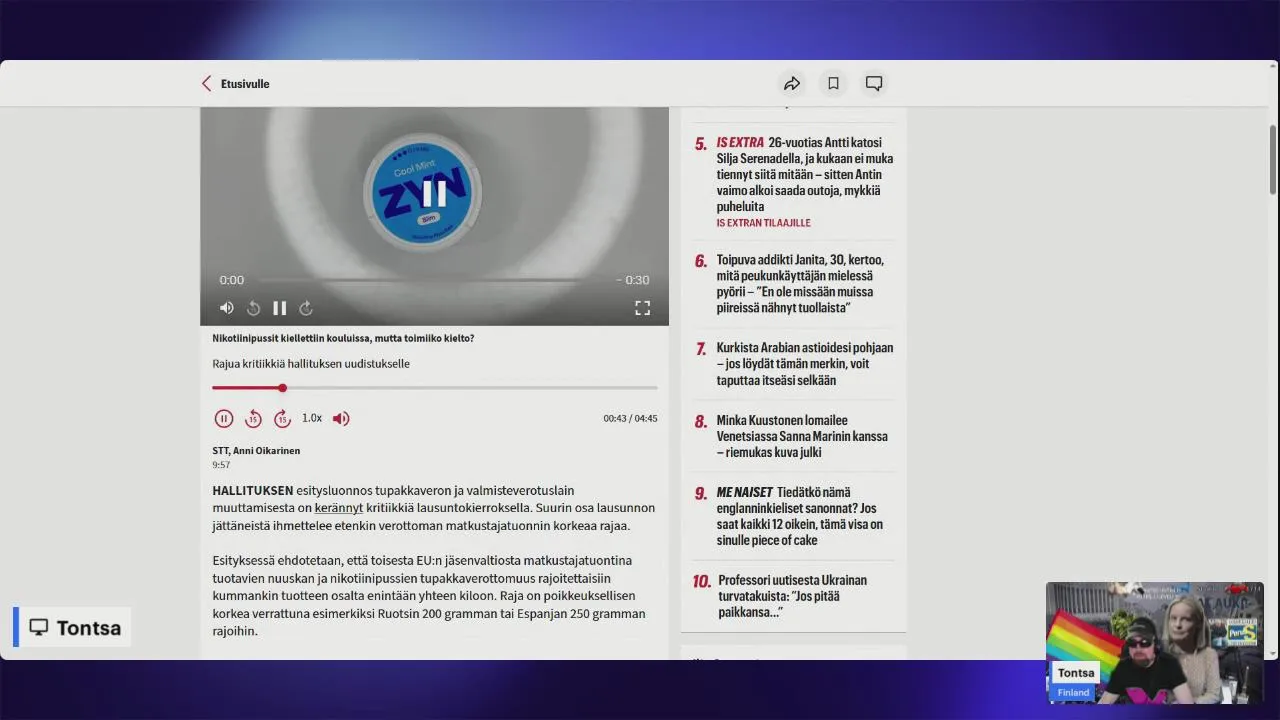1280x720 pixels.
Task: Skip video forward with forward icon
Action: [306, 308]
